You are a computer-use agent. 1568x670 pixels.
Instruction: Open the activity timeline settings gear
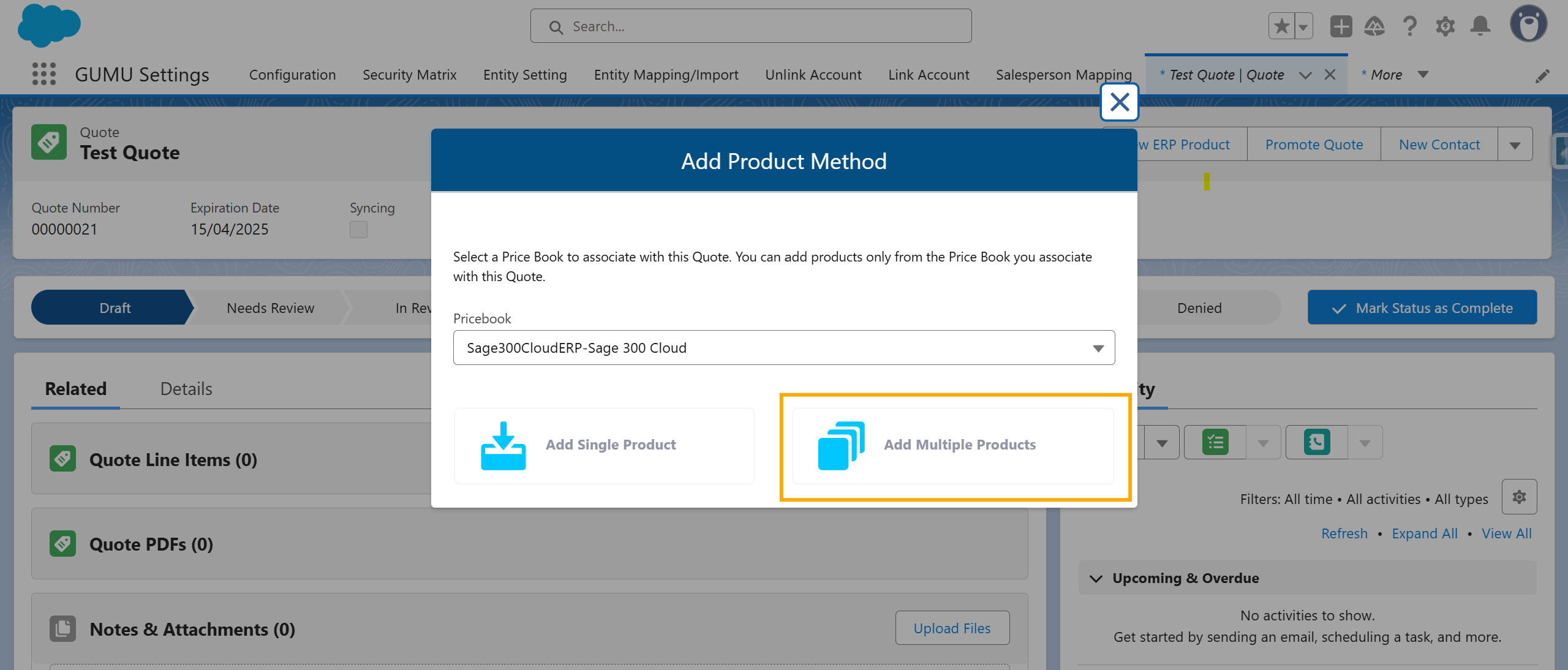click(x=1519, y=497)
